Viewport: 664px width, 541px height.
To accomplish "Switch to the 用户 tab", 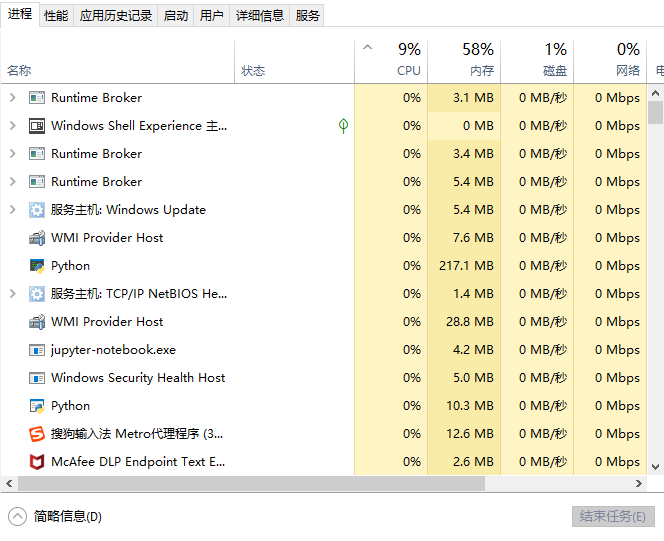I will [x=211, y=16].
